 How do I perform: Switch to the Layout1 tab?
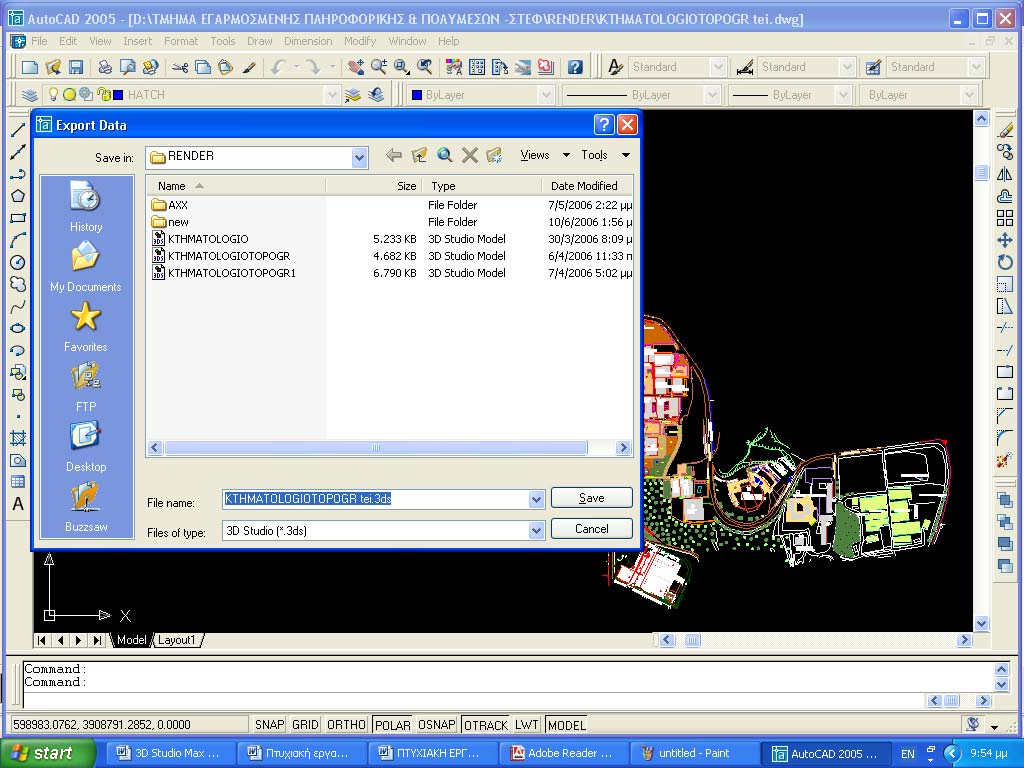click(x=176, y=640)
